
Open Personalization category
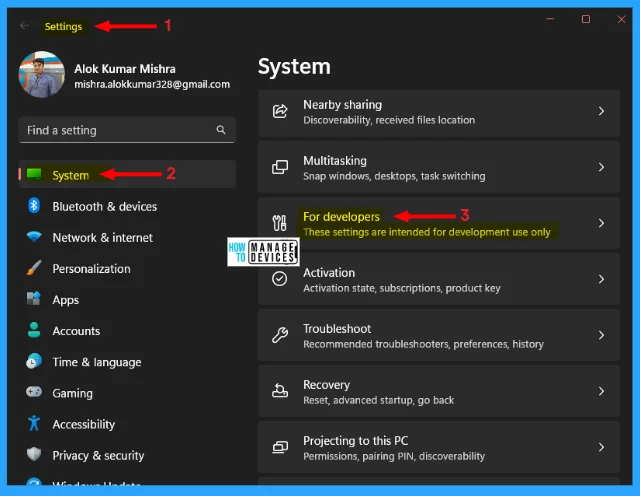tap(91, 269)
